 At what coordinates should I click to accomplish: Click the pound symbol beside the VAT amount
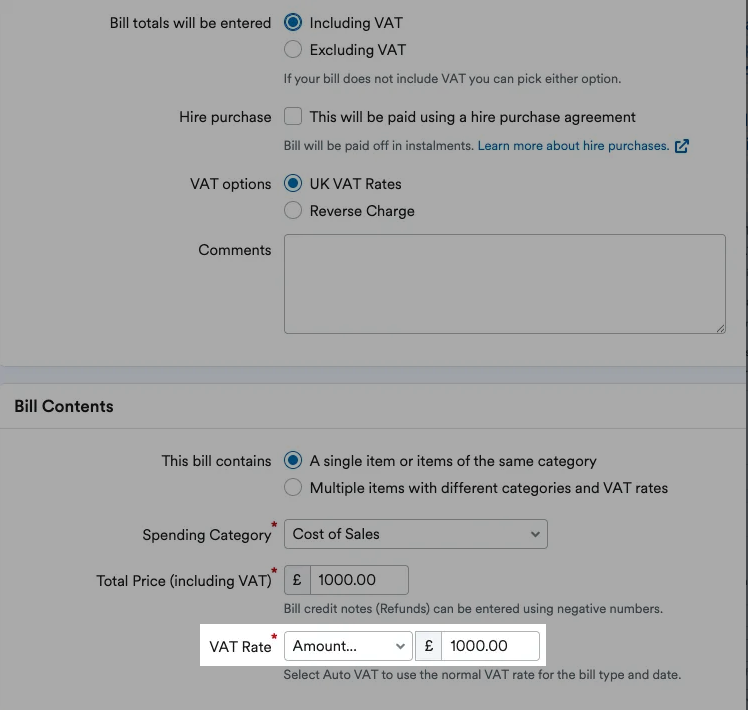click(x=429, y=646)
